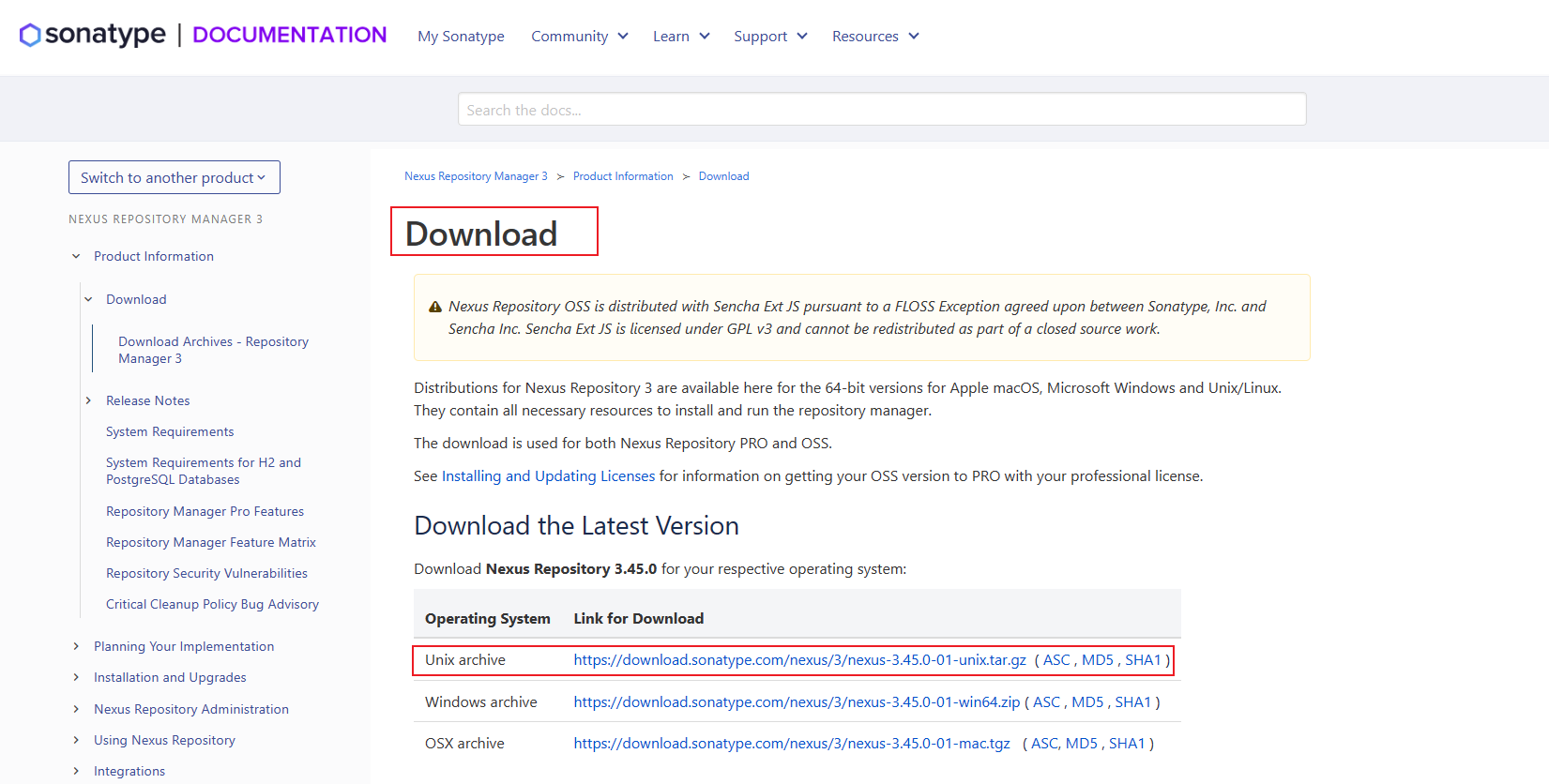
Task: Open Release Notes page
Action: click(x=147, y=400)
